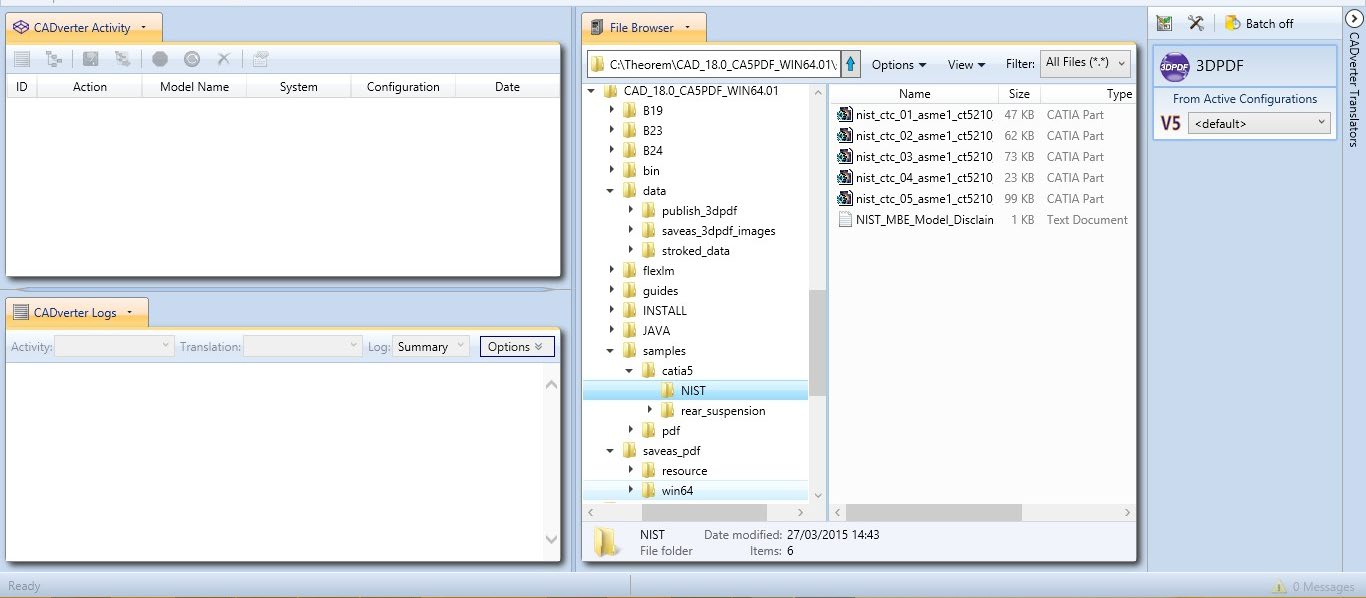The image size is (1366, 598).
Task: Click the circular refresh icon in Activity toolbar
Action: coord(192,60)
